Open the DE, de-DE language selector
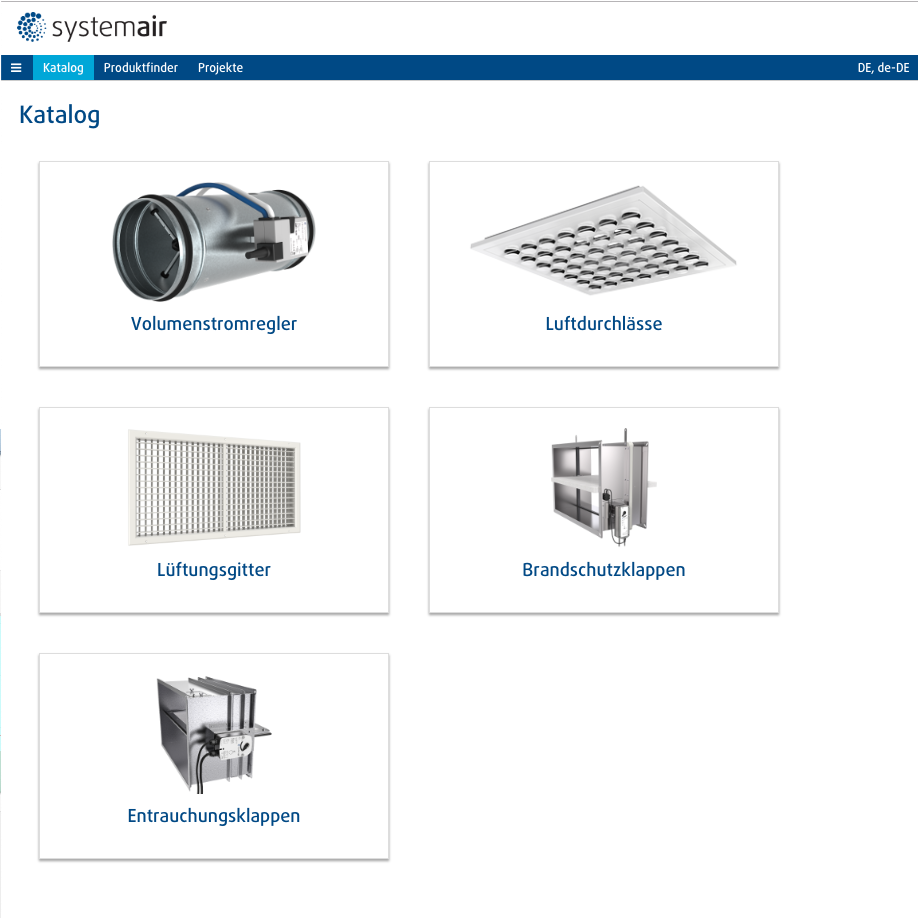This screenshot has height=918, width=918. coord(883,68)
